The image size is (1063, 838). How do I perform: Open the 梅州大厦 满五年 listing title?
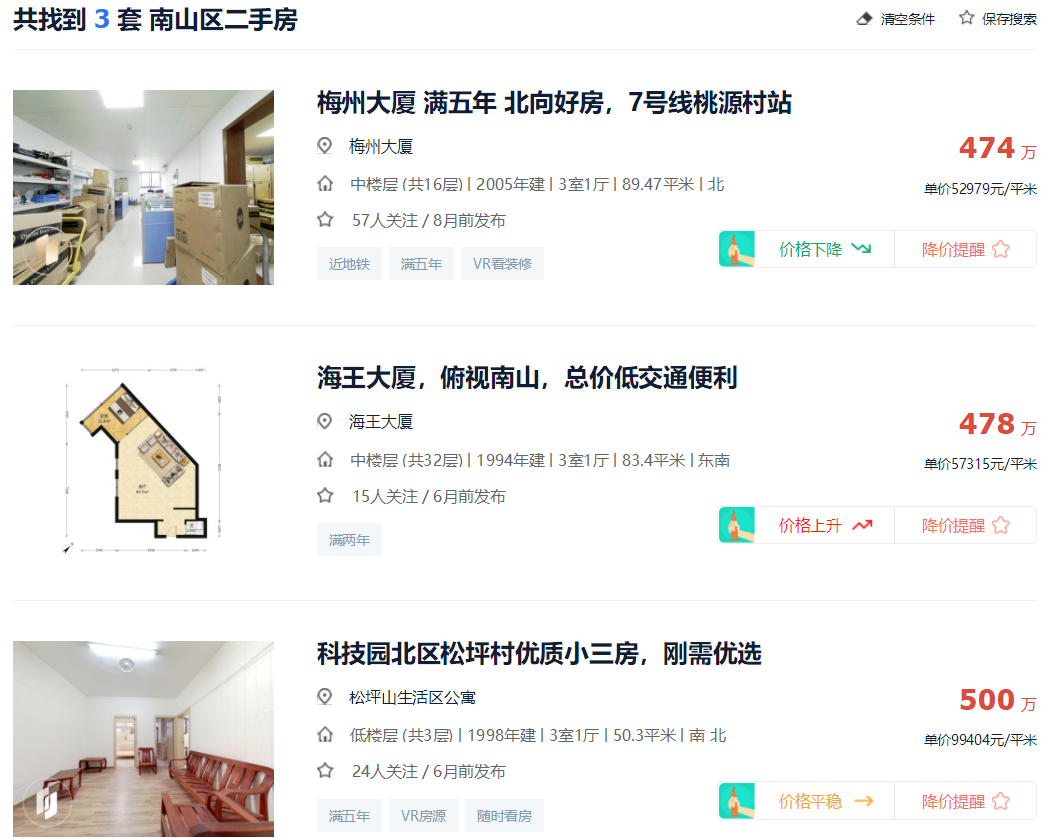click(x=554, y=103)
